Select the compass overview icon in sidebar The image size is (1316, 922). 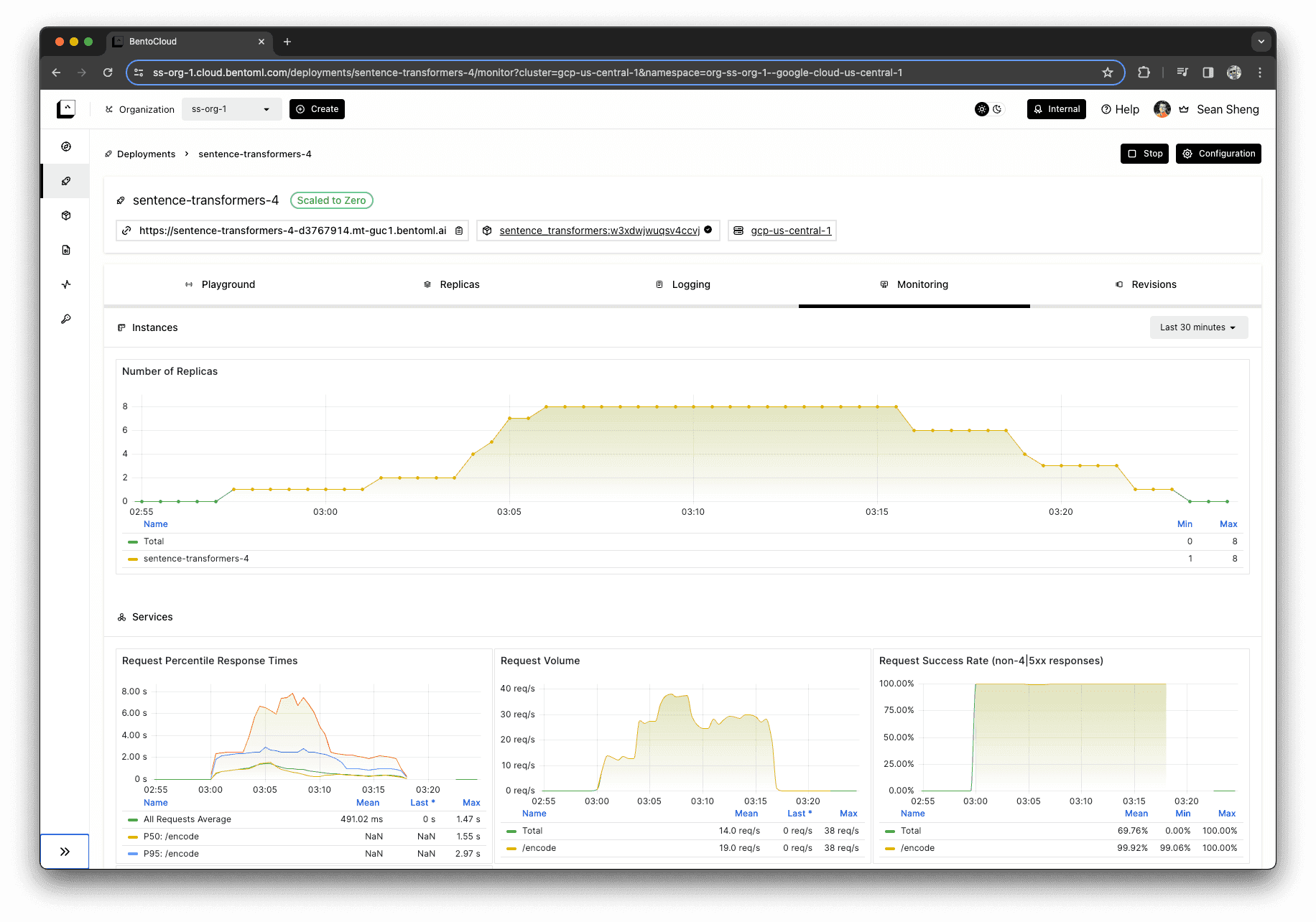[65, 146]
